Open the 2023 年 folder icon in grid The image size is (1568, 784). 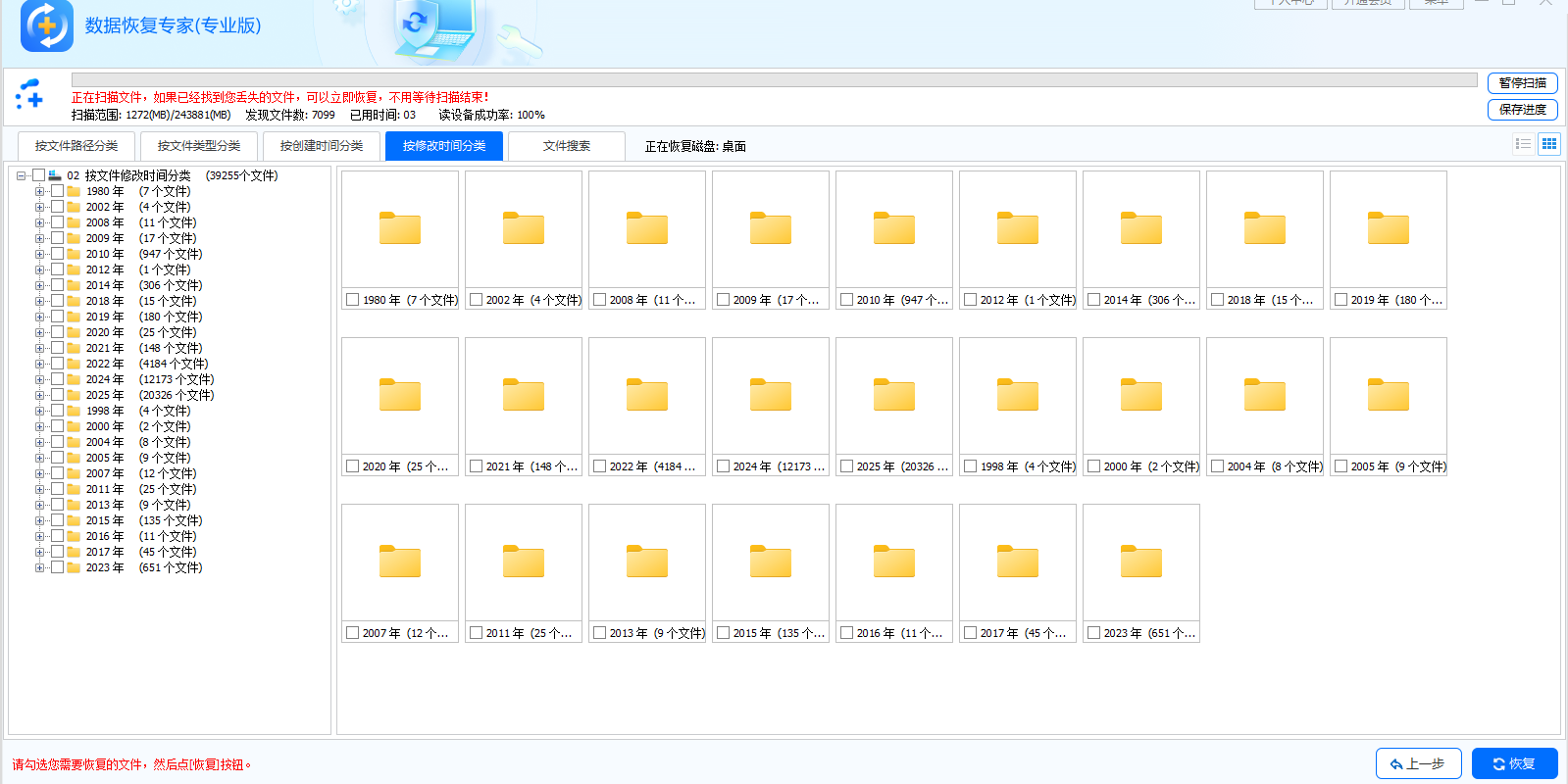click(1141, 562)
